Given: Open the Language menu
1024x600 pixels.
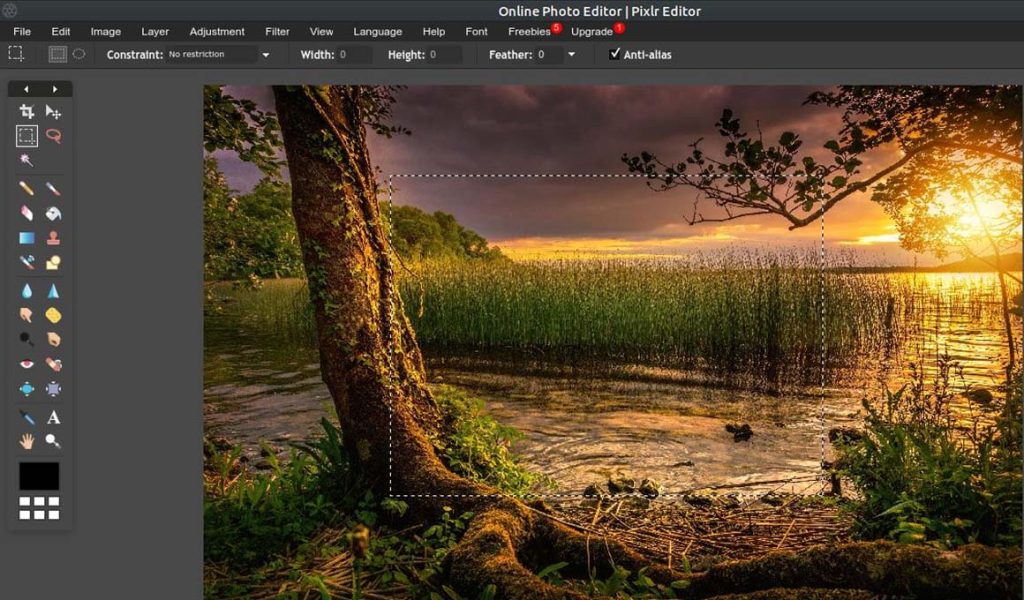Looking at the screenshot, I should (377, 31).
